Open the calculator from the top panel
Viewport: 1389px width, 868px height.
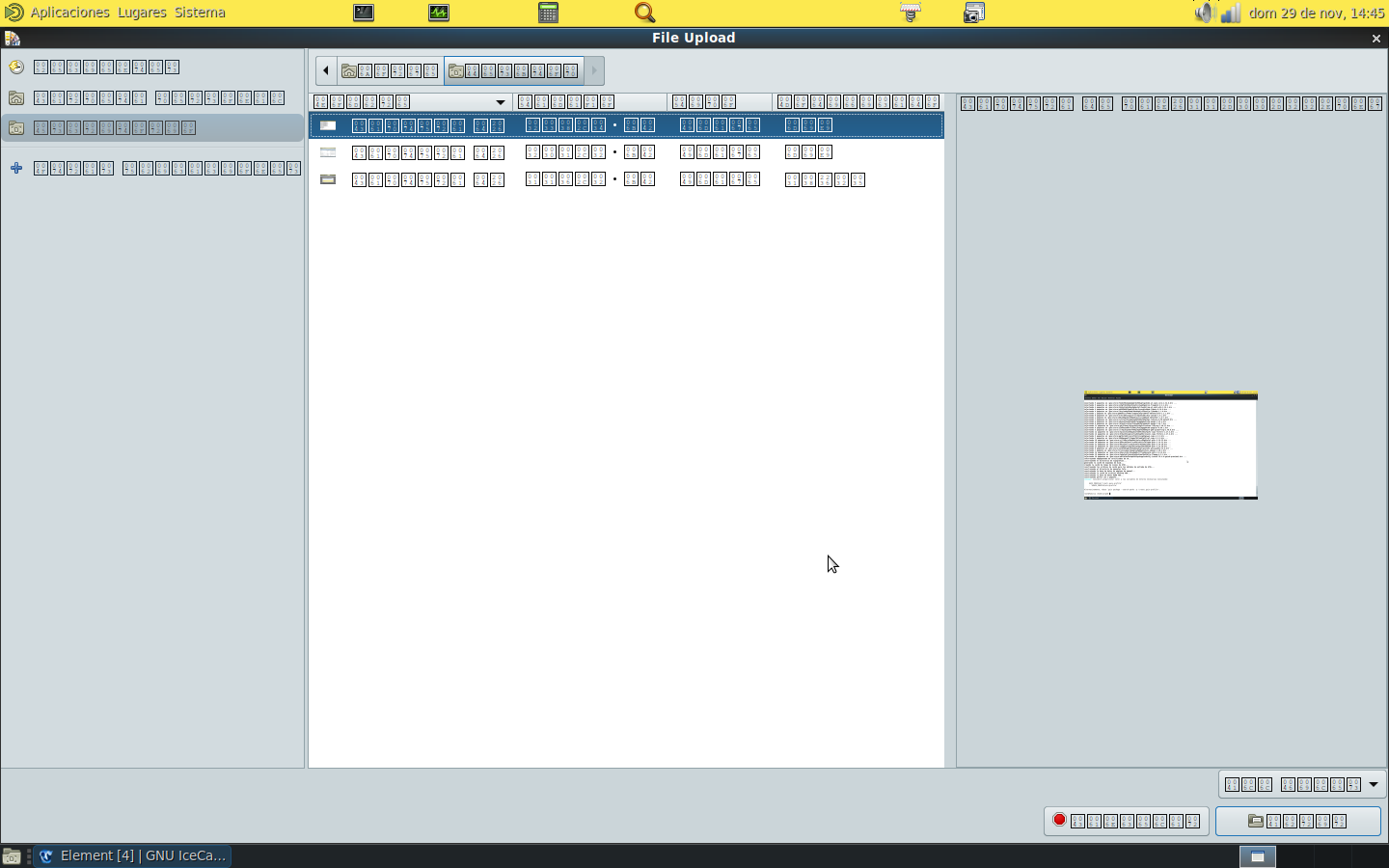(548, 13)
